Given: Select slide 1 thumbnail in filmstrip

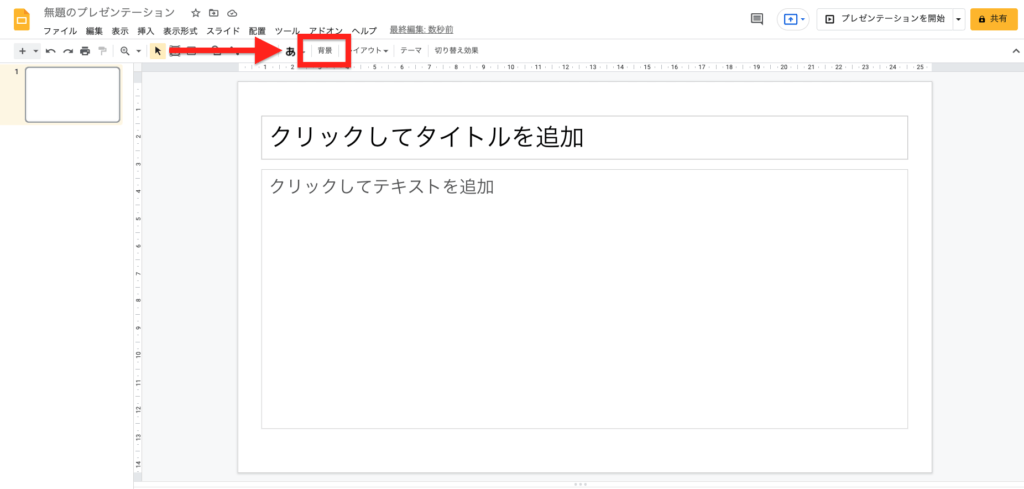Looking at the screenshot, I should point(72,95).
